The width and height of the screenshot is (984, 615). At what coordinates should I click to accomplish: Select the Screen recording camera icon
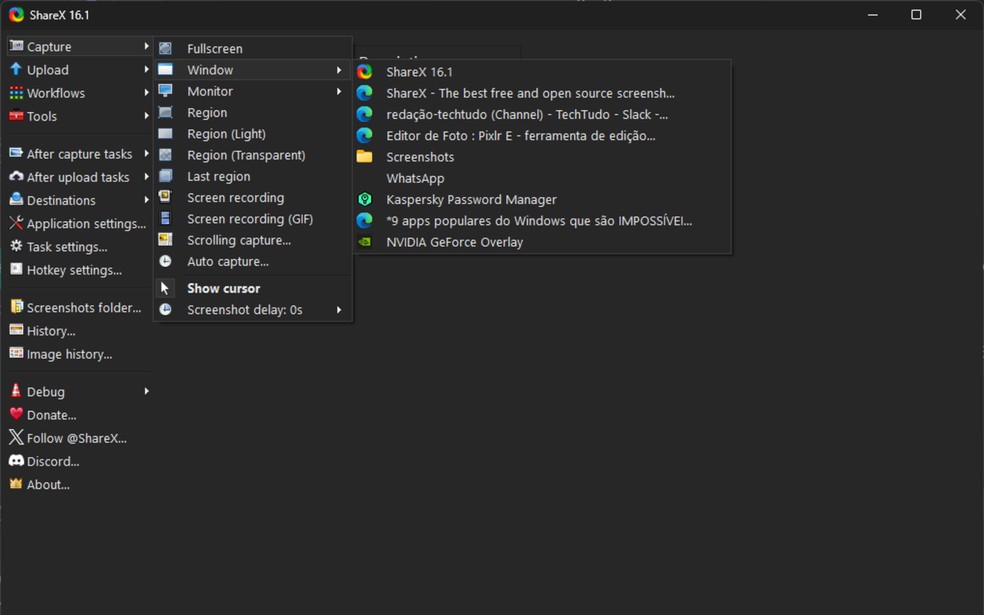tap(166, 198)
